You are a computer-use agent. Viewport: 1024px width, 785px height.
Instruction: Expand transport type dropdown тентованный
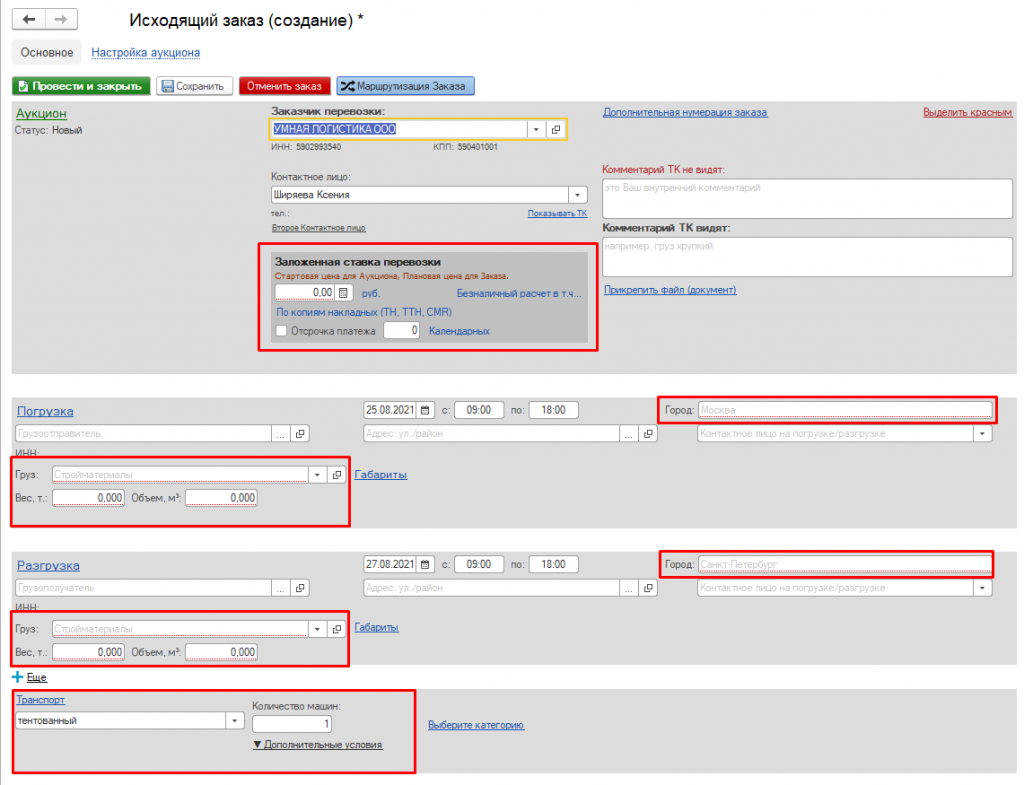(x=234, y=720)
